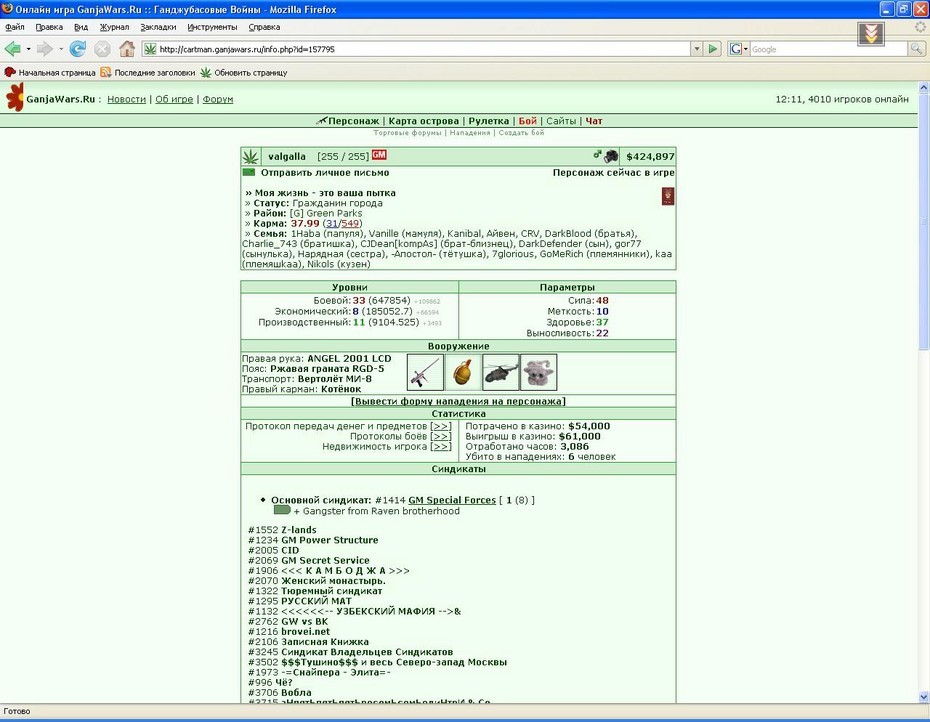Open the Google search engine dropdown
The width and height of the screenshot is (930, 722).
tap(739, 49)
